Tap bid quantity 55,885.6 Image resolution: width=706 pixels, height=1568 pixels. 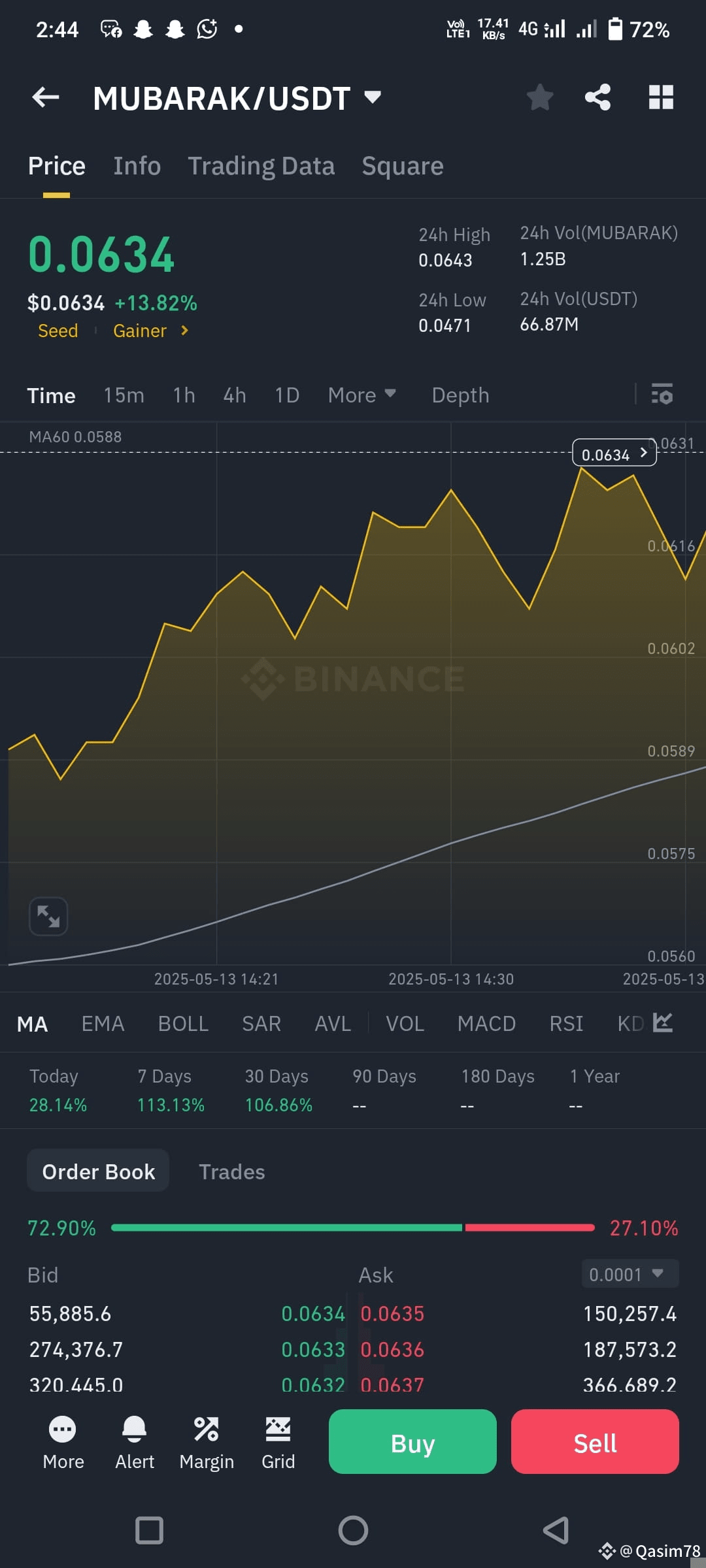click(70, 1314)
